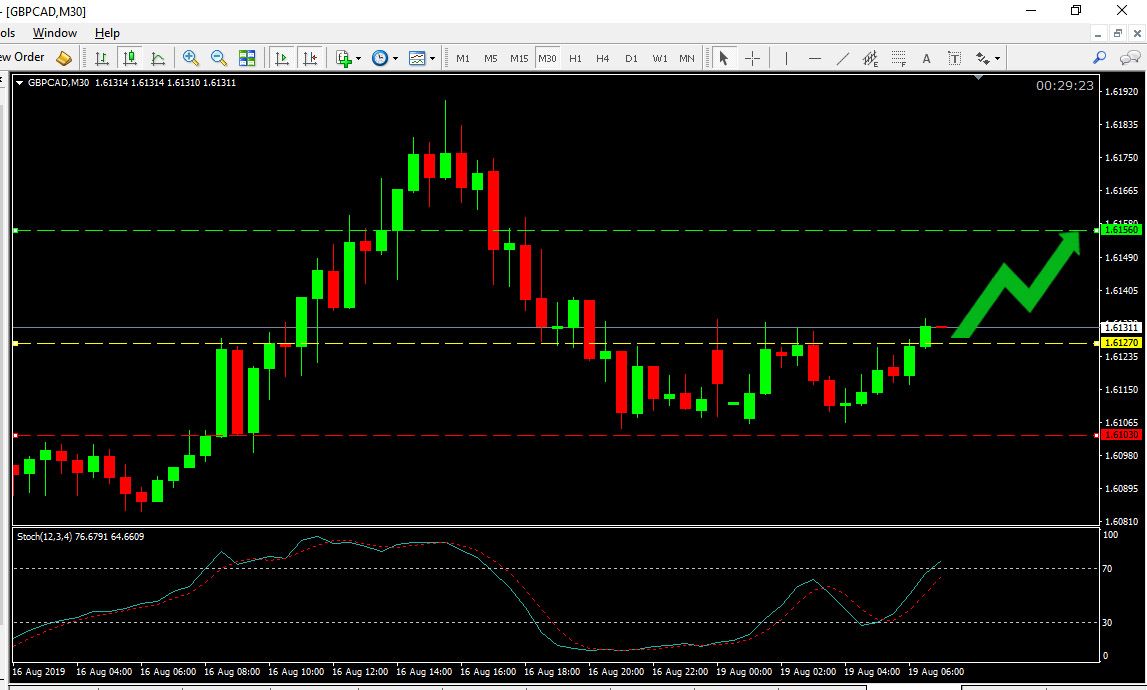Click the red 1.61030 price label
The image size is (1147, 690).
1121,435
